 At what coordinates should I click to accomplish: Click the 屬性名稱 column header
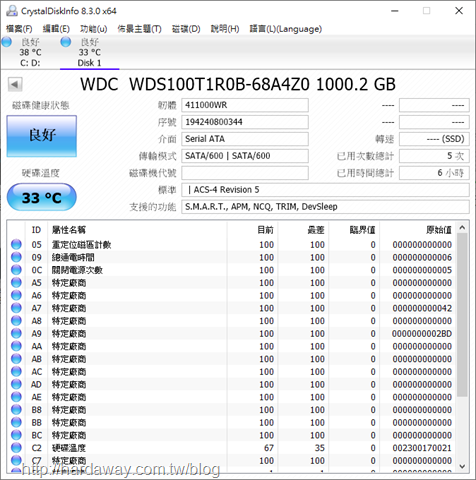(x=137, y=230)
